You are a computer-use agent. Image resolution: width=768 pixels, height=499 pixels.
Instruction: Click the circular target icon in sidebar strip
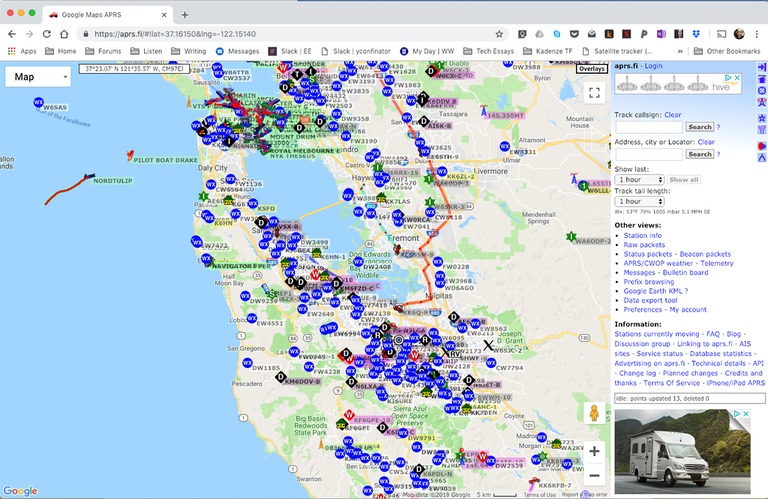coord(762,91)
